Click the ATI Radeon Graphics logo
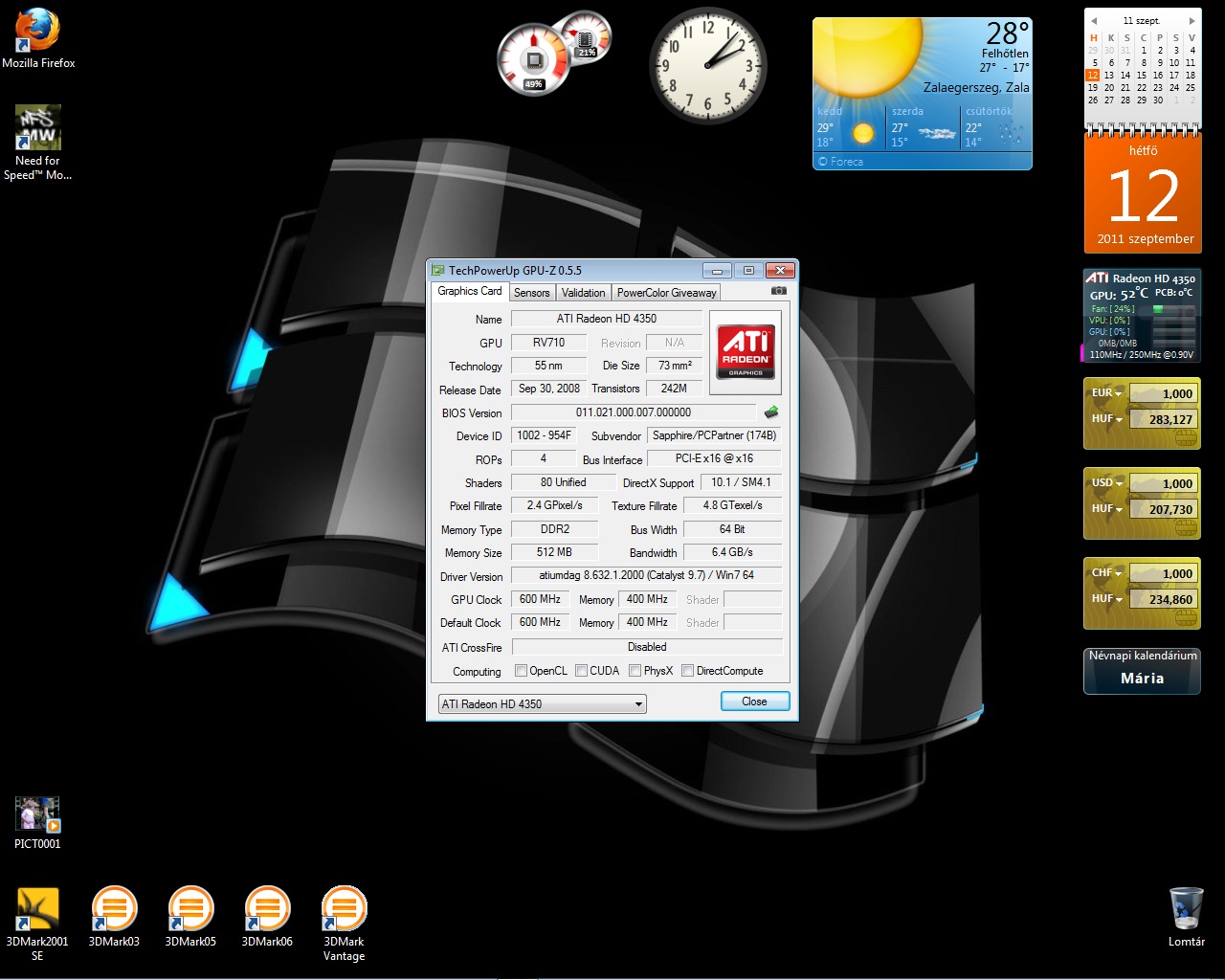This screenshot has width=1225, height=980. tap(746, 351)
